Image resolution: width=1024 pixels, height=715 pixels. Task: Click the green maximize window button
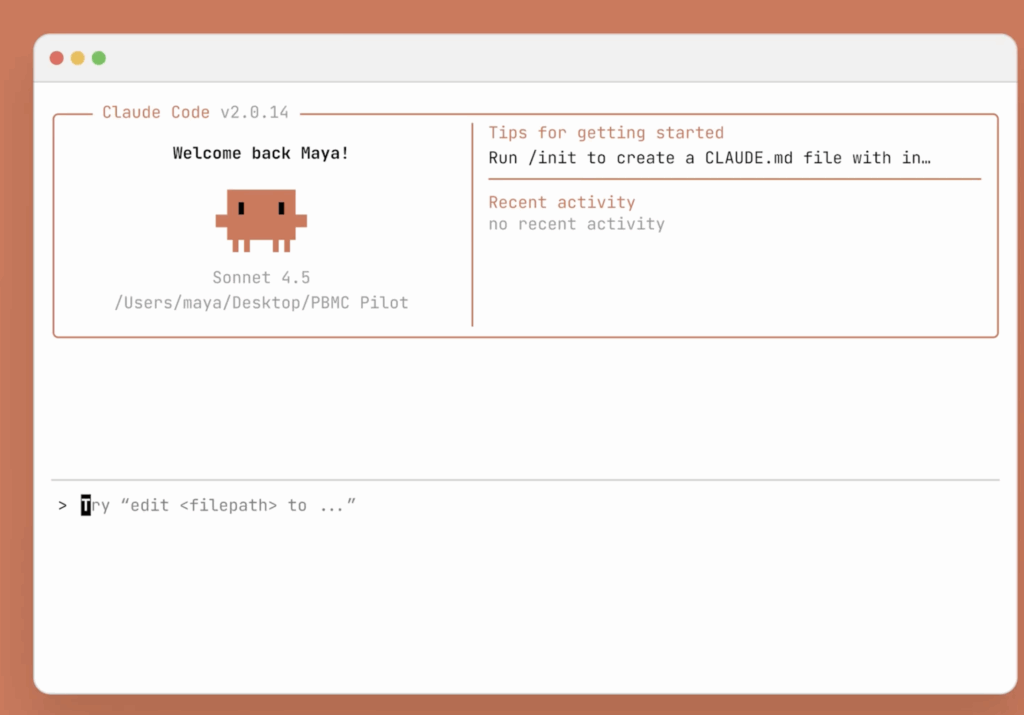[x=99, y=58]
